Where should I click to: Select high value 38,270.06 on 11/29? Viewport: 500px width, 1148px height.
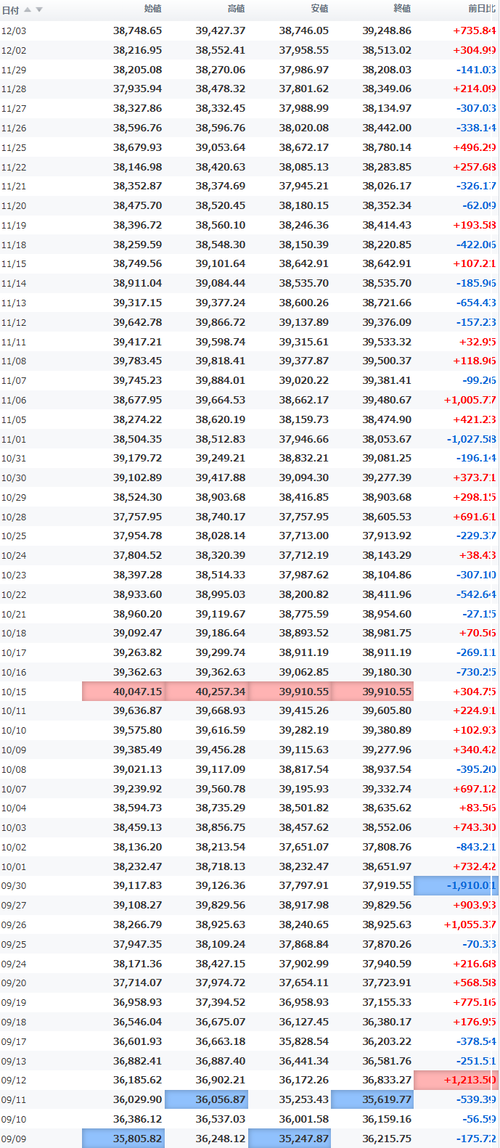pos(220,70)
